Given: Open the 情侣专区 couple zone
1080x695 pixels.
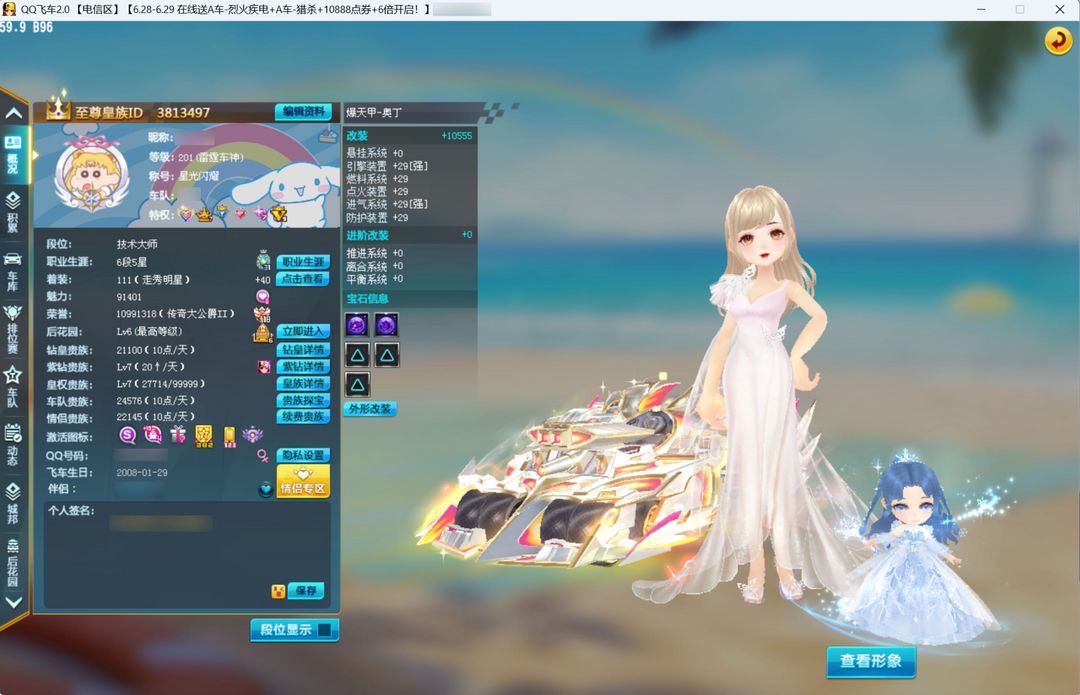Looking at the screenshot, I should [303, 481].
